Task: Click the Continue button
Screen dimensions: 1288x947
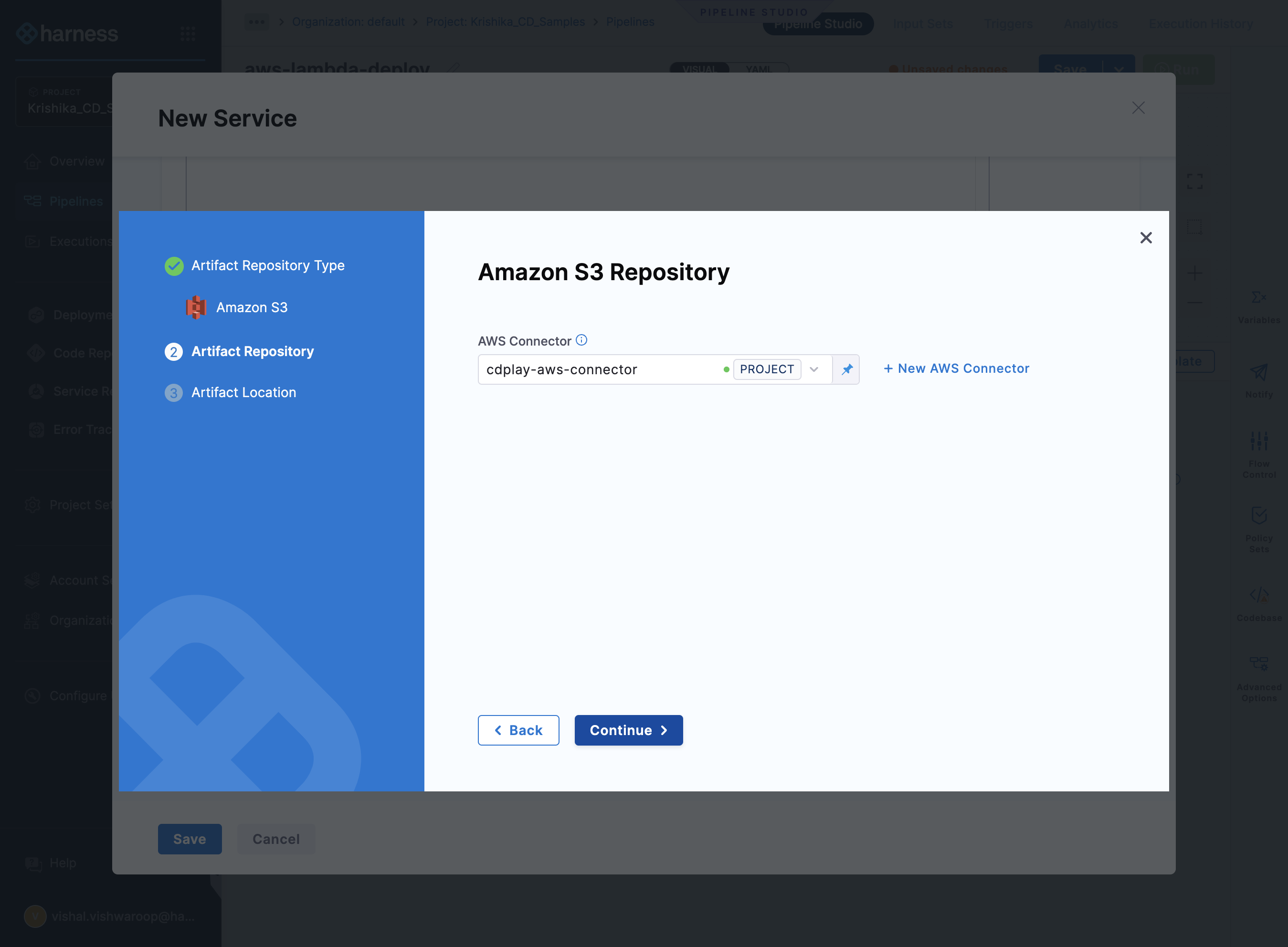Action: [x=628, y=730]
